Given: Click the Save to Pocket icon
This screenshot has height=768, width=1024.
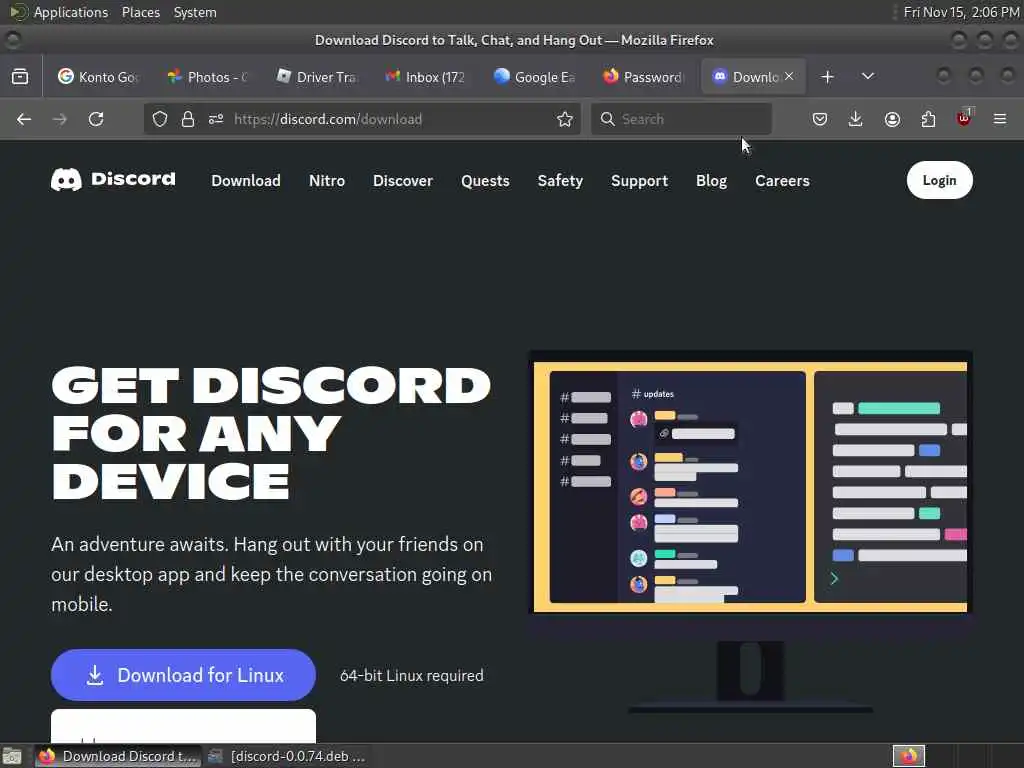Looking at the screenshot, I should click(820, 119).
